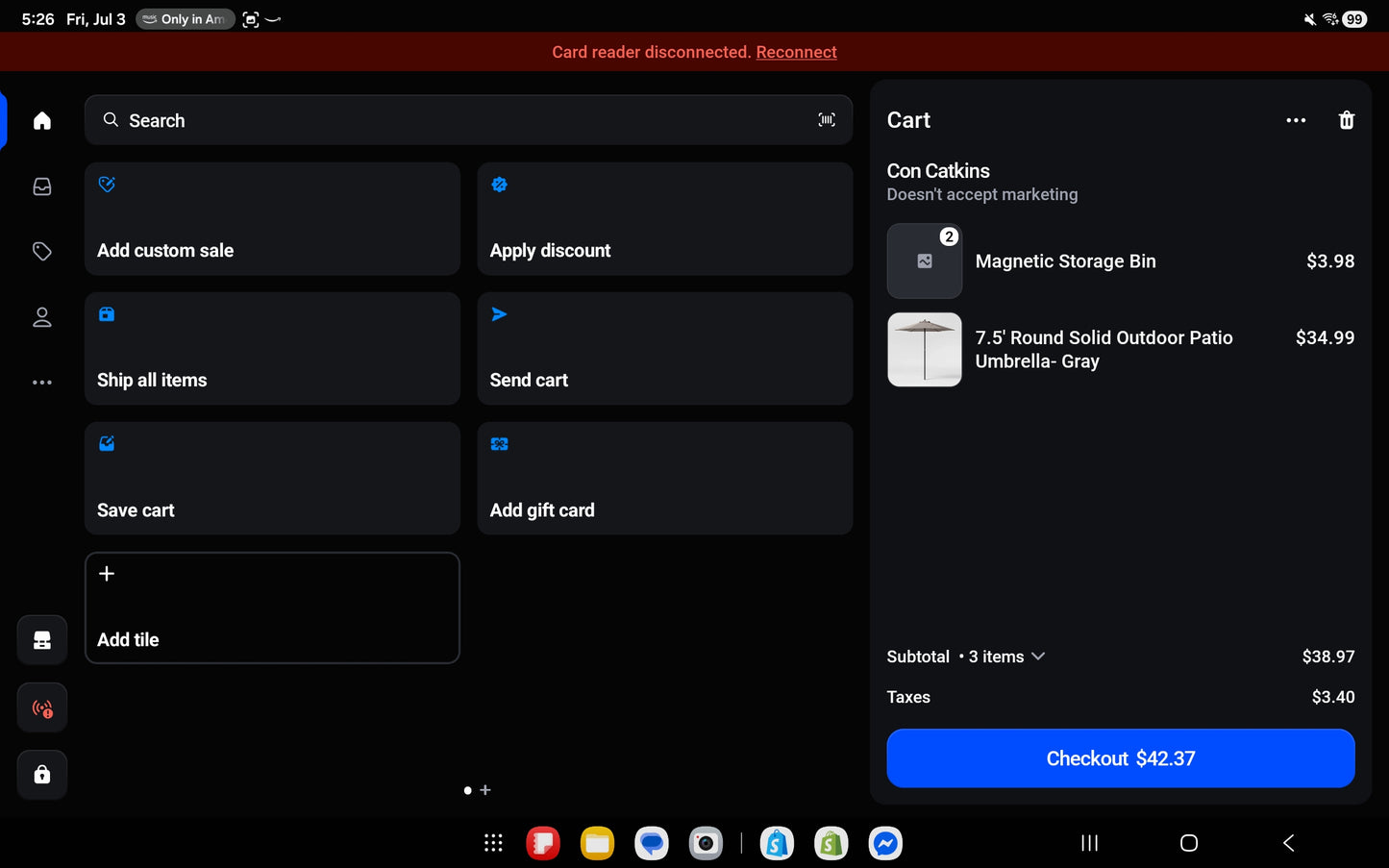Launch the blue Shopify POS app icon
The width and height of the screenshot is (1389, 868).
click(x=777, y=843)
